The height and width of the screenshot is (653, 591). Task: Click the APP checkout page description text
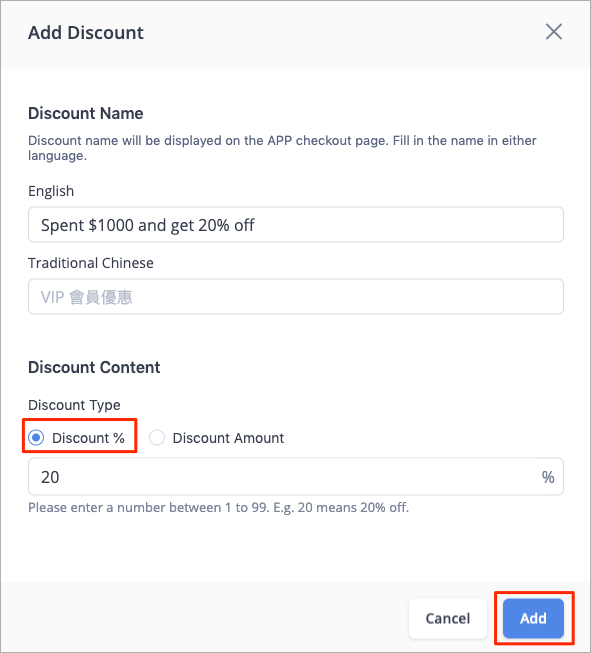(282, 148)
